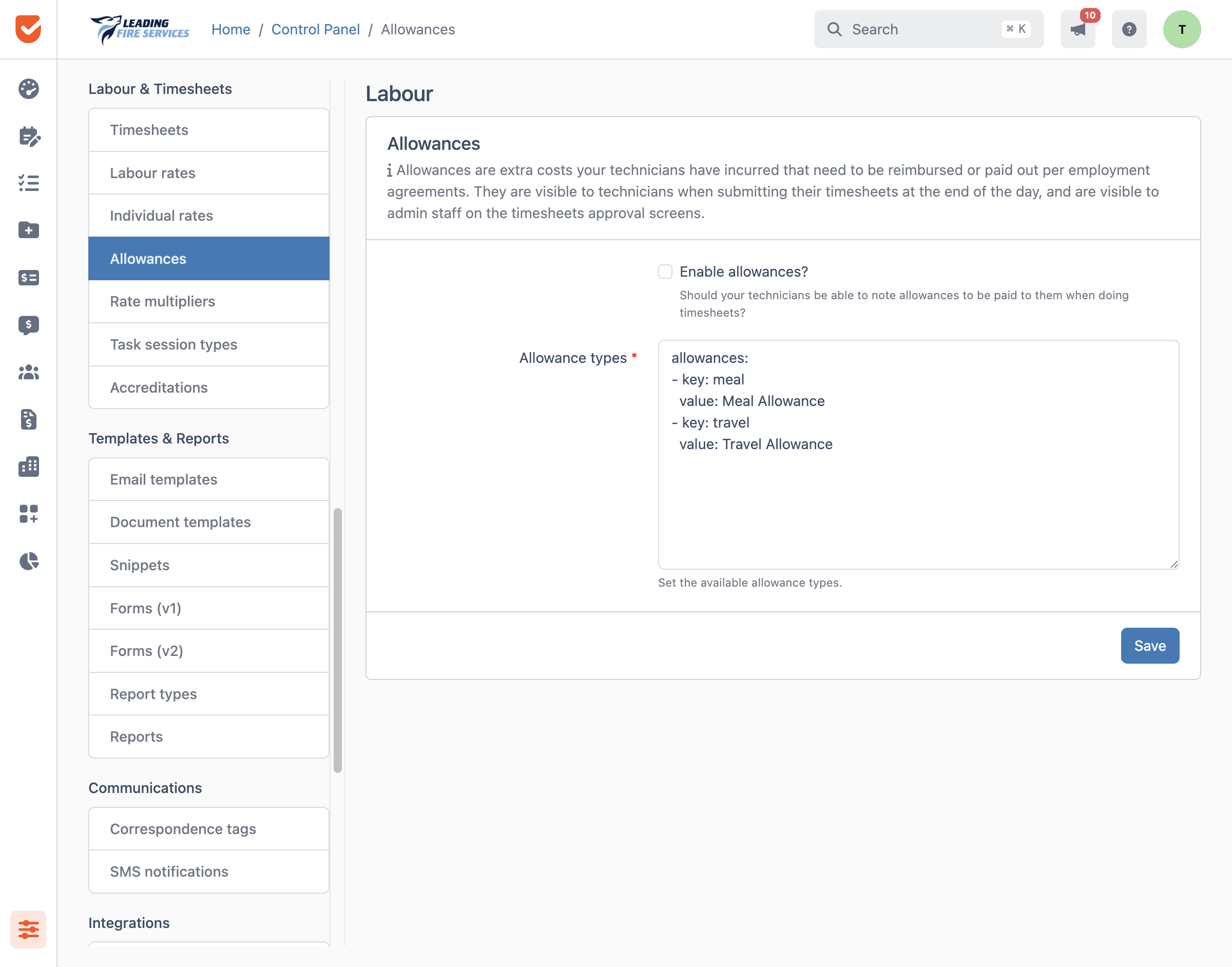Open the dollar invoice card icon
The image size is (1232, 967).
coord(28,277)
